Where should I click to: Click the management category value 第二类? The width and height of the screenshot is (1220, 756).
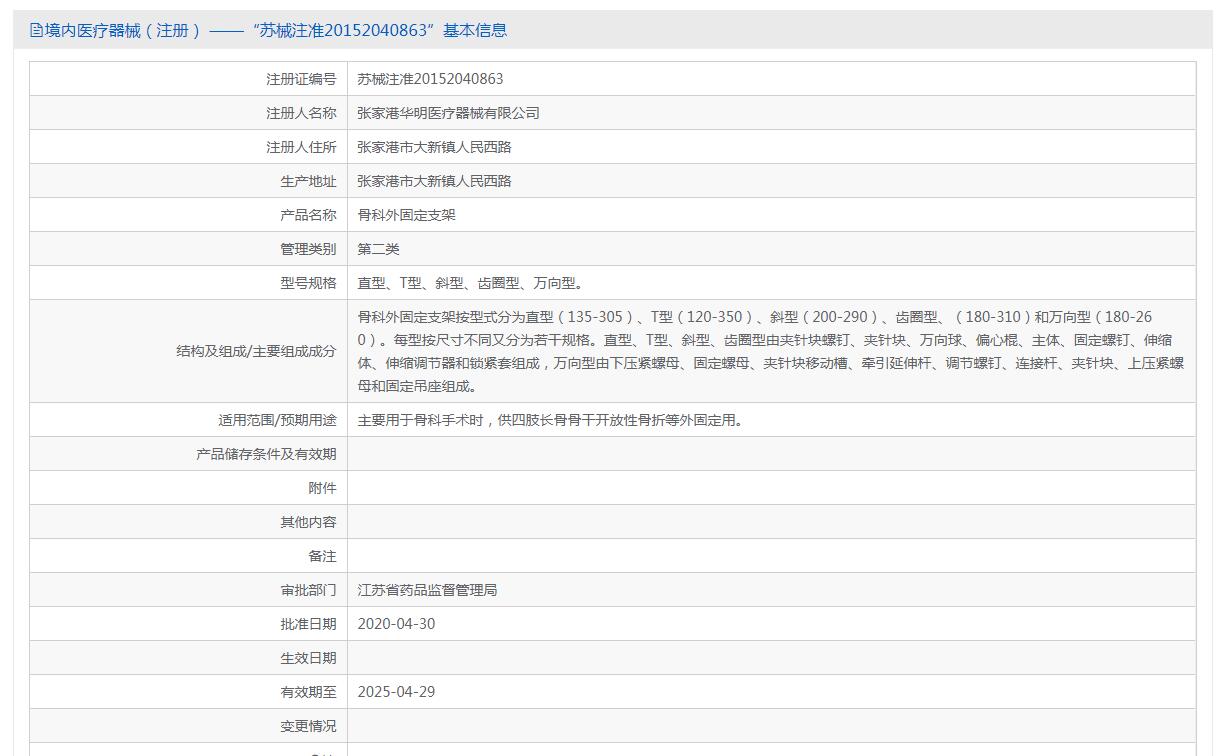coord(378,249)
